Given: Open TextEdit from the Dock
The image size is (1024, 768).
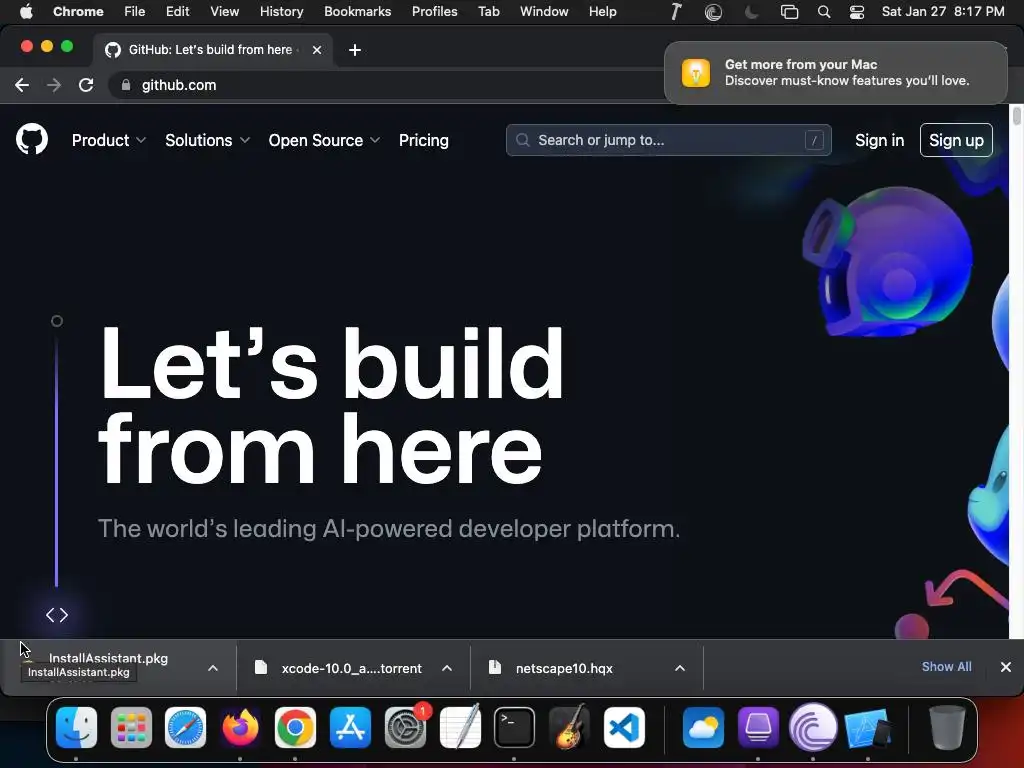Looking at the screenshot, I should pyautogui.click(x=460, y=727).
